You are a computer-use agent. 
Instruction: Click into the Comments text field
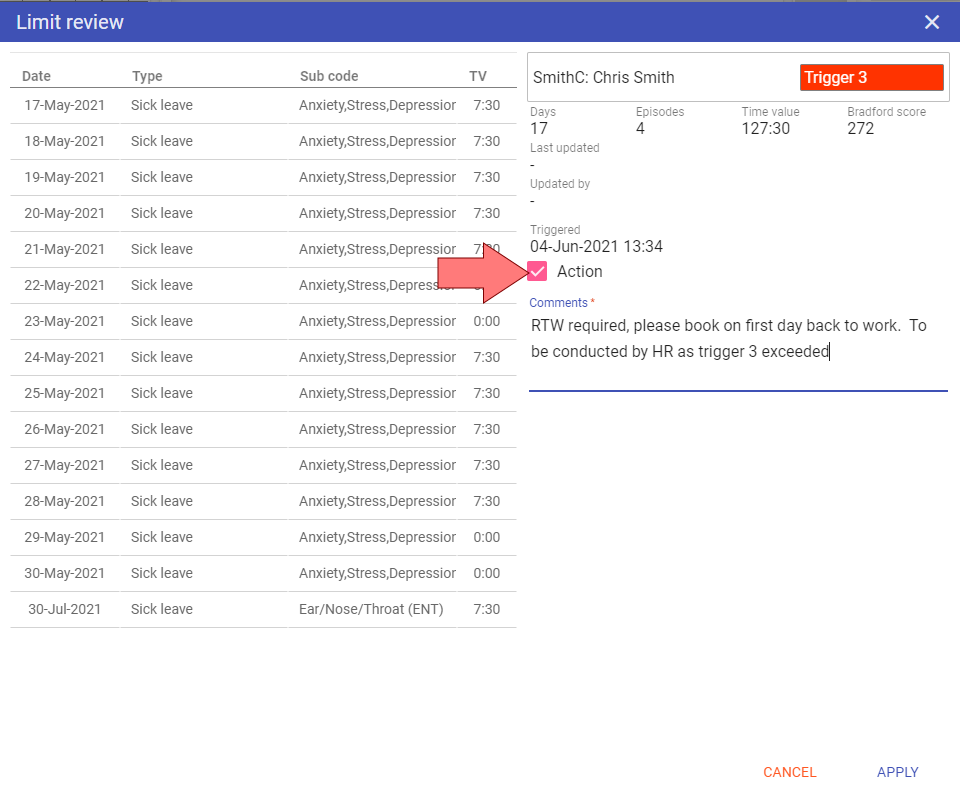pyautogui.click(x=737, y=340)
